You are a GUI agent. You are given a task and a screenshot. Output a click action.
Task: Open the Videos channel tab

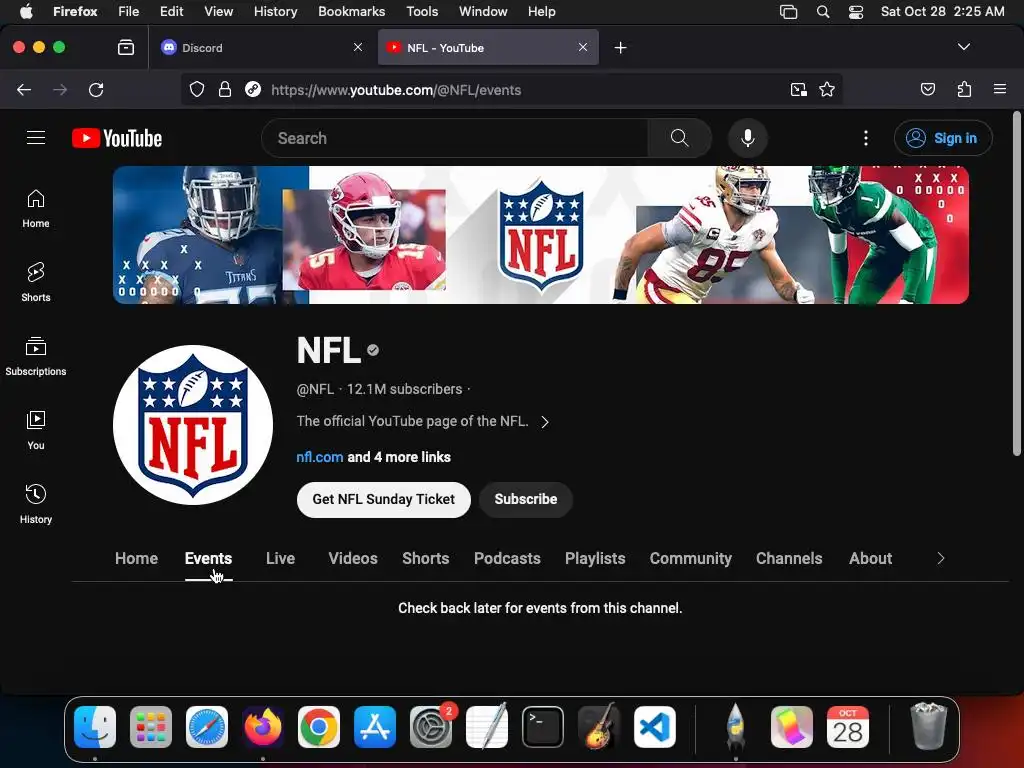click(x=353, y=558)
